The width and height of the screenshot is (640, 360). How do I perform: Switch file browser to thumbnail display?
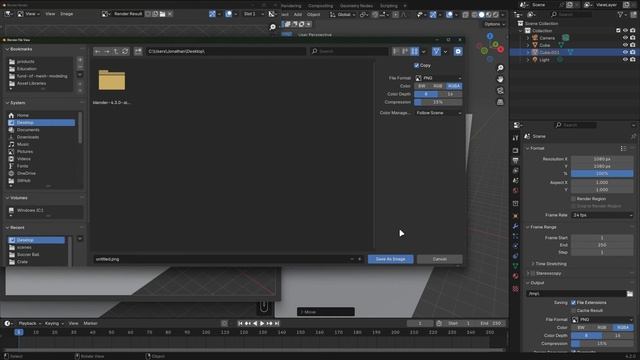pyautogui.click(x=414, y=51)
